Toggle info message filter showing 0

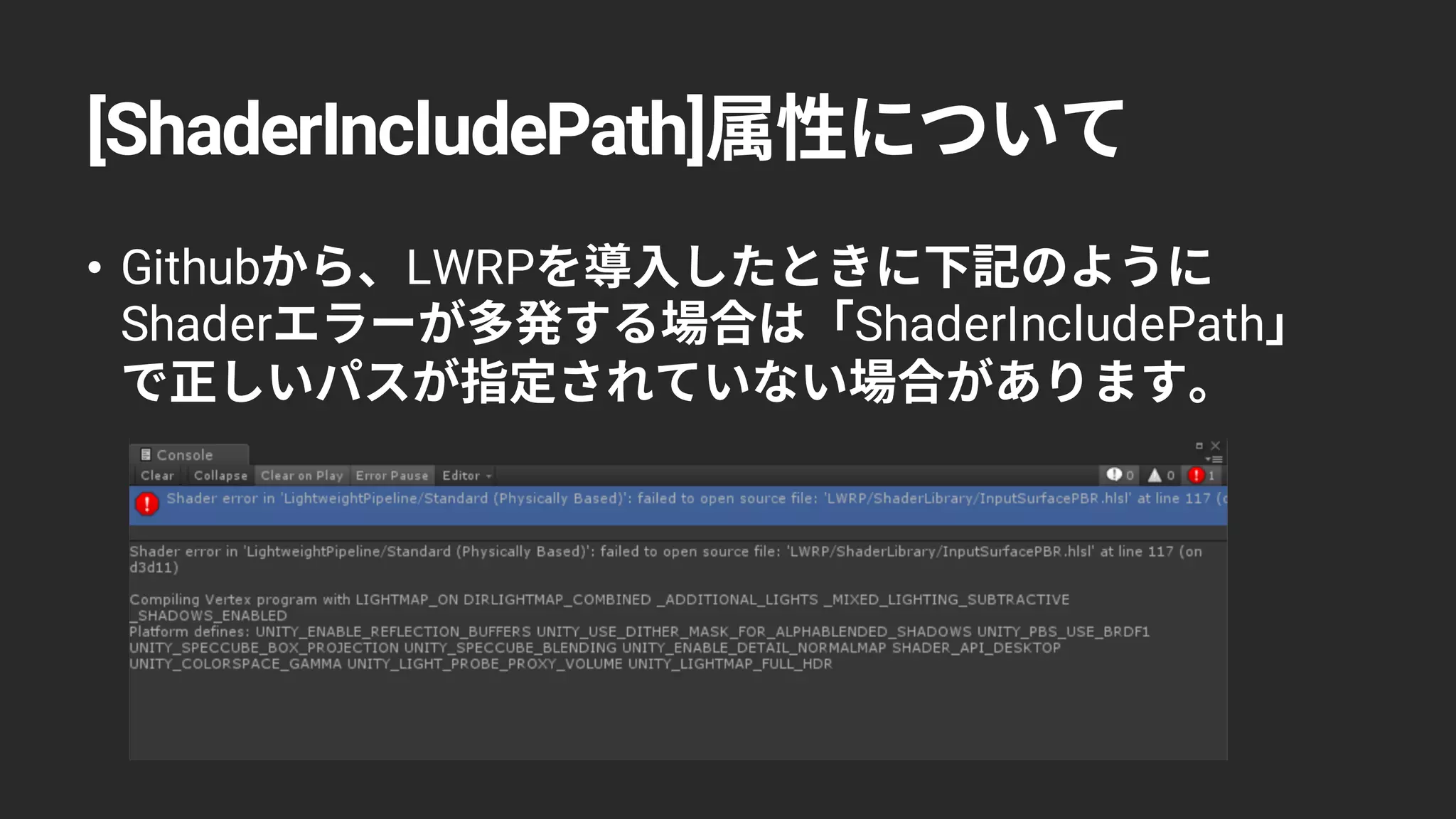[x=1120, y=475]
